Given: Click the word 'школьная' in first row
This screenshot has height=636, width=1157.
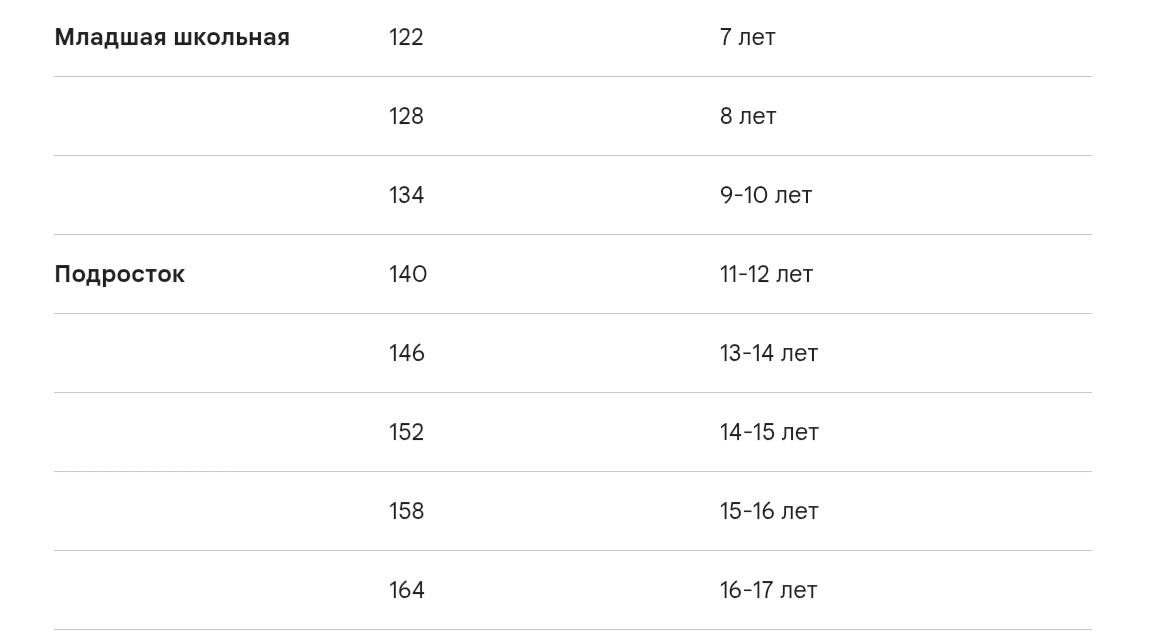Looking at the screenshot, I should coord(232,37).
